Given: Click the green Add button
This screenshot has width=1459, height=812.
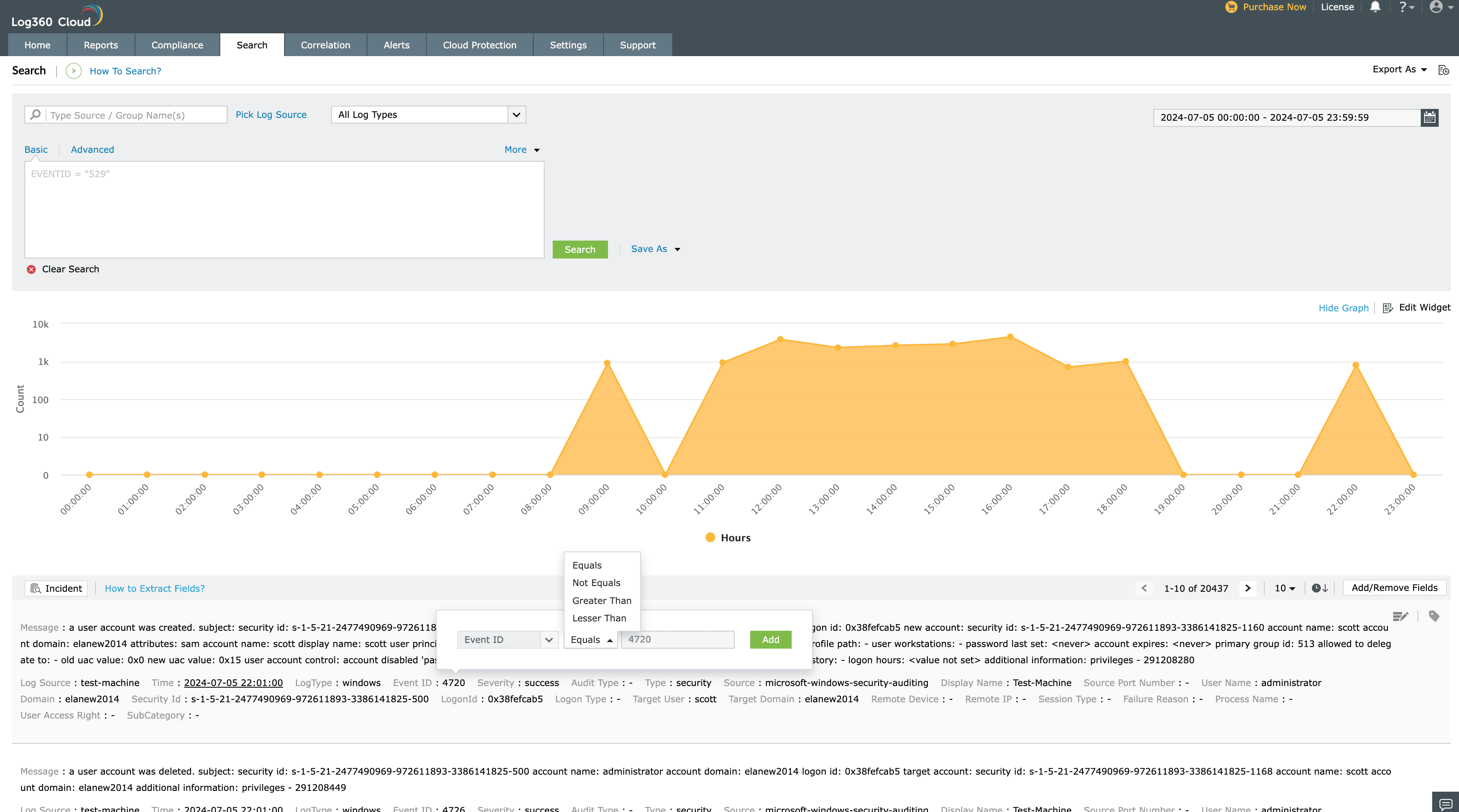Looking at the screenshot, I should pos(770,639).
